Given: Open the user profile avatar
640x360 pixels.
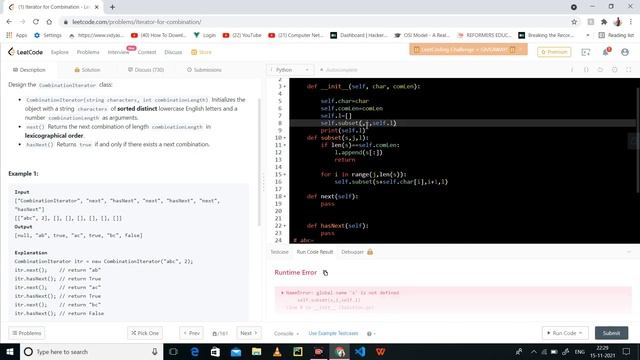Looking at the screenshot, I should click(x=624, y=52).
